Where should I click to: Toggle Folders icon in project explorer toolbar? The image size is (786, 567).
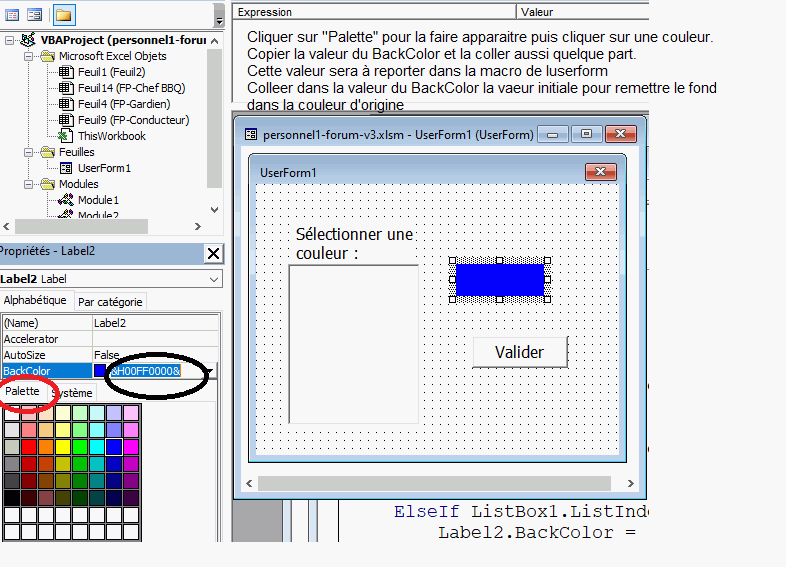coord(63,15)
